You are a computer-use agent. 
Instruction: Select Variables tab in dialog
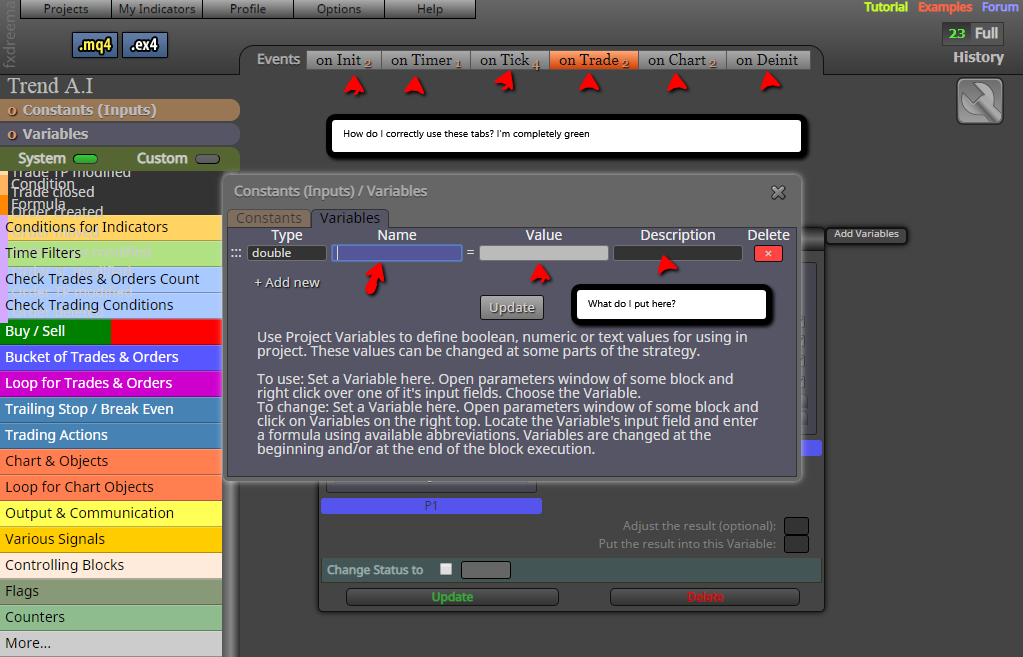coord(350,218)
